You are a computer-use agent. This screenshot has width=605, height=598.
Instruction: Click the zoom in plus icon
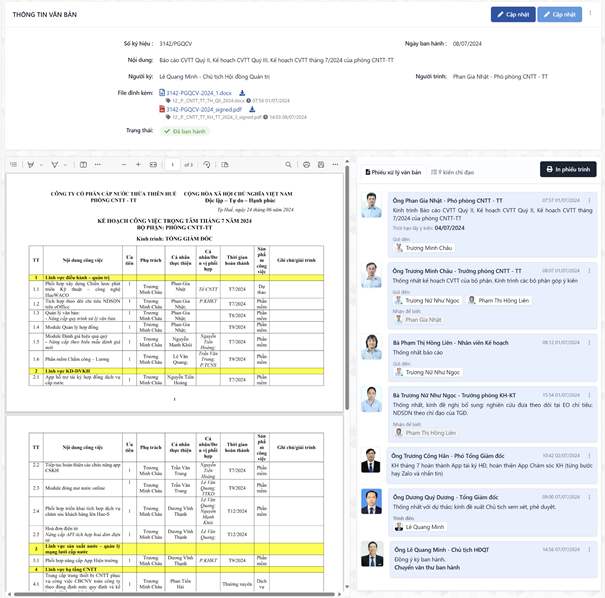138,164
